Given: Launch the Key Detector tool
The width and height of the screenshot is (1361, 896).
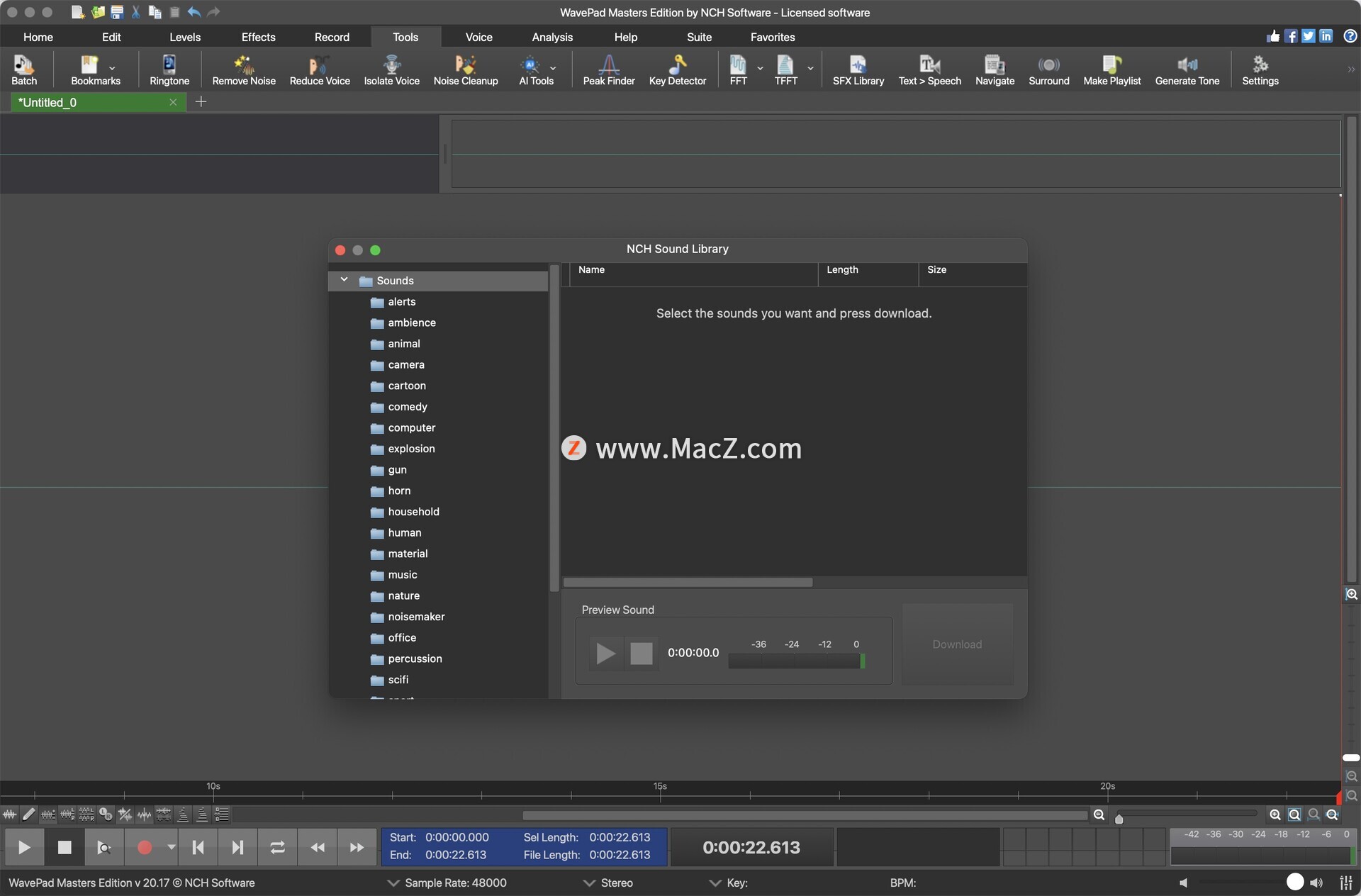Looking at the screenshot, I should [677, 70].
